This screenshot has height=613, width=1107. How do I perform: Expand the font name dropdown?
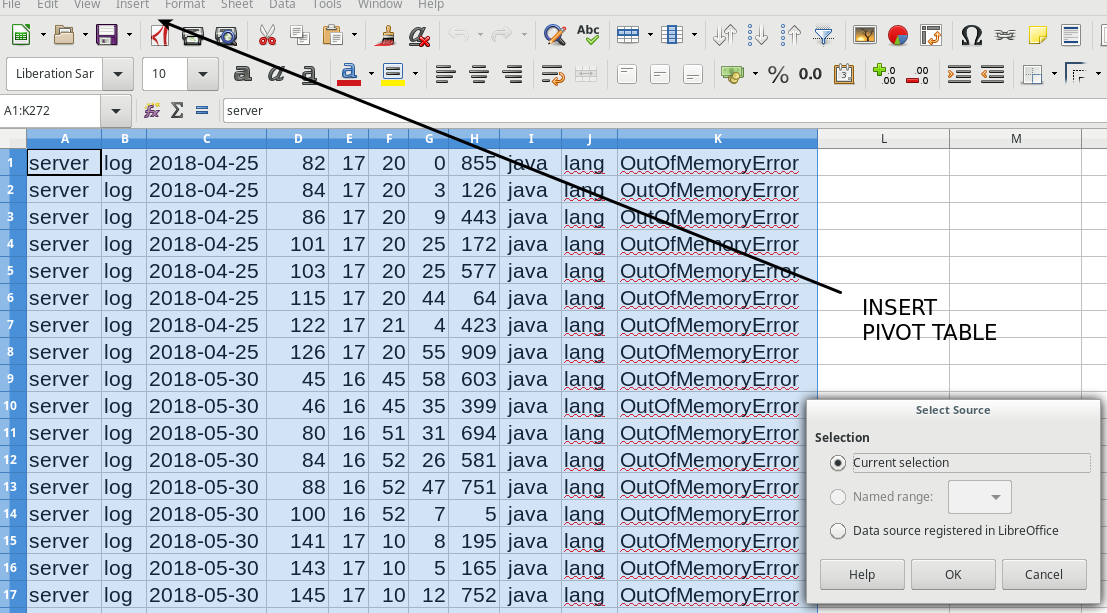(119, 74)
